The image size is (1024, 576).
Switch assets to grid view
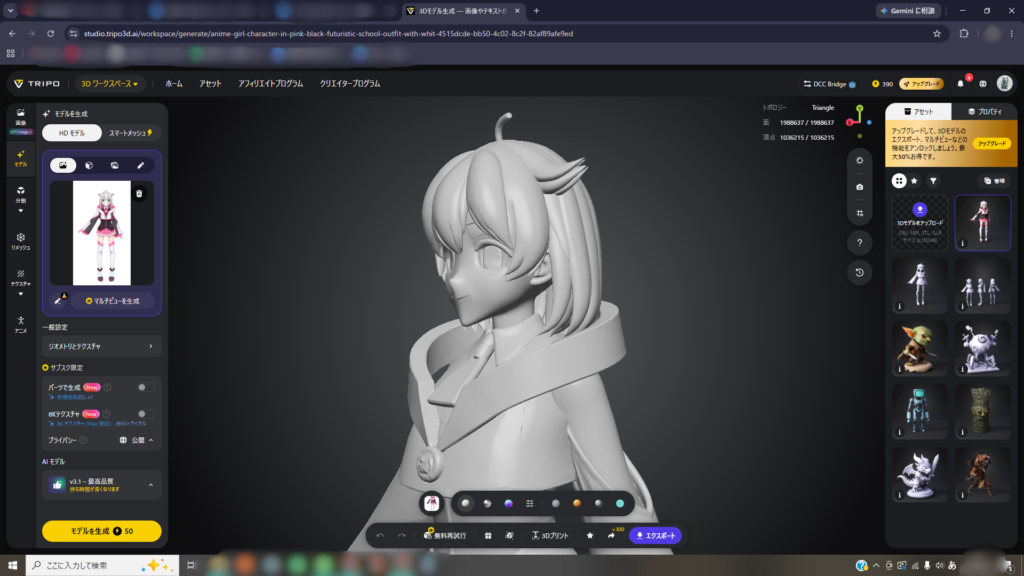(x=899, y=181)
